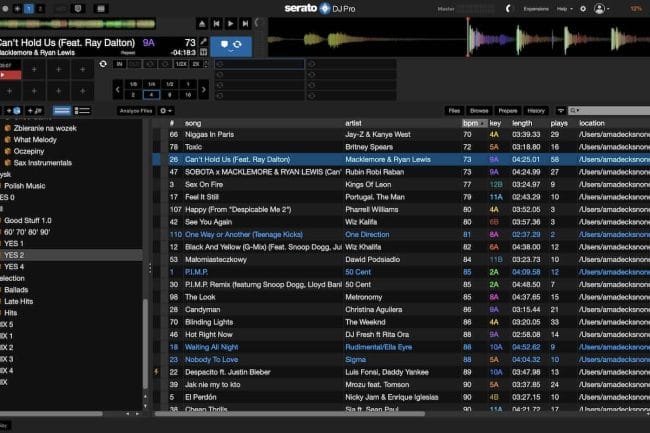Click the library horizontal scrollbar
The height and width of the screenshot is (433, 650).
(x=290, y=414)
